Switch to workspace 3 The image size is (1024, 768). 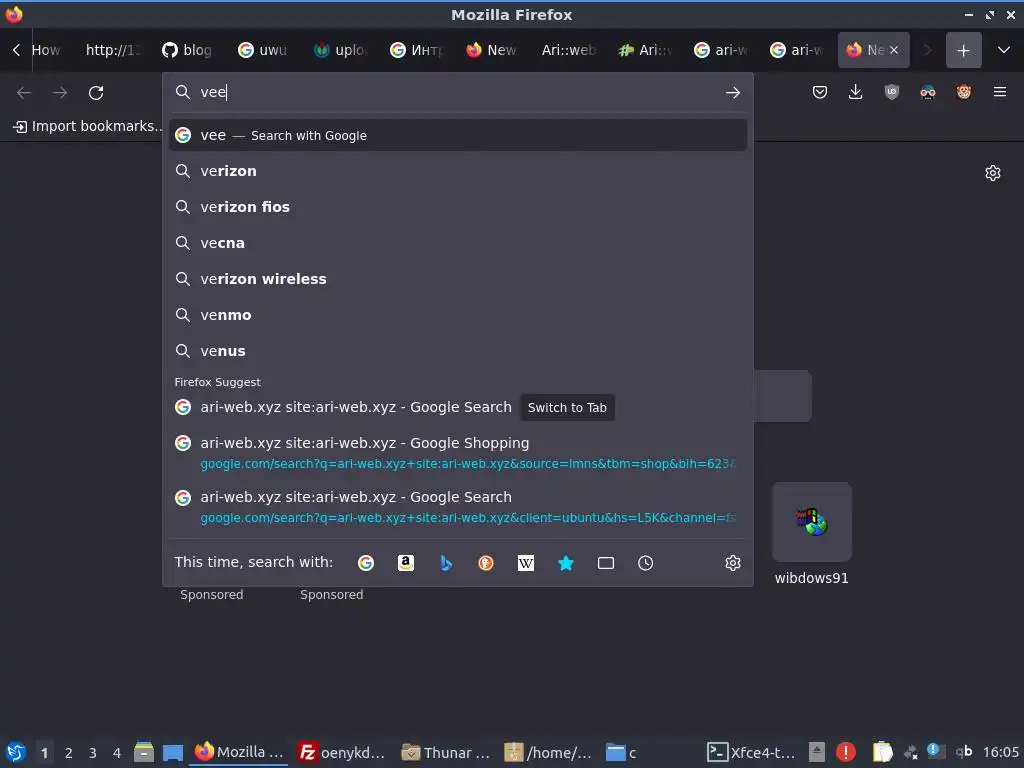(x=93, y=753)
